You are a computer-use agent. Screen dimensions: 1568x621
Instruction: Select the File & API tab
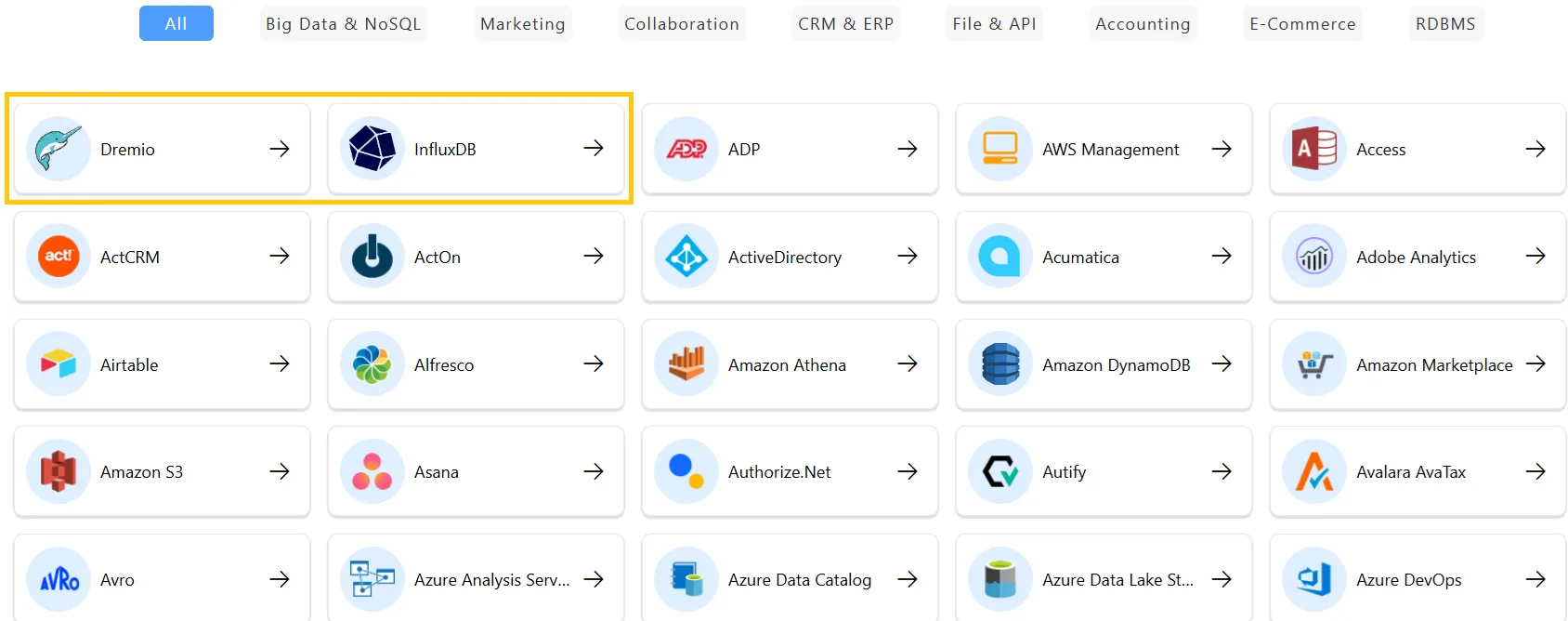(x=995, y=23)
